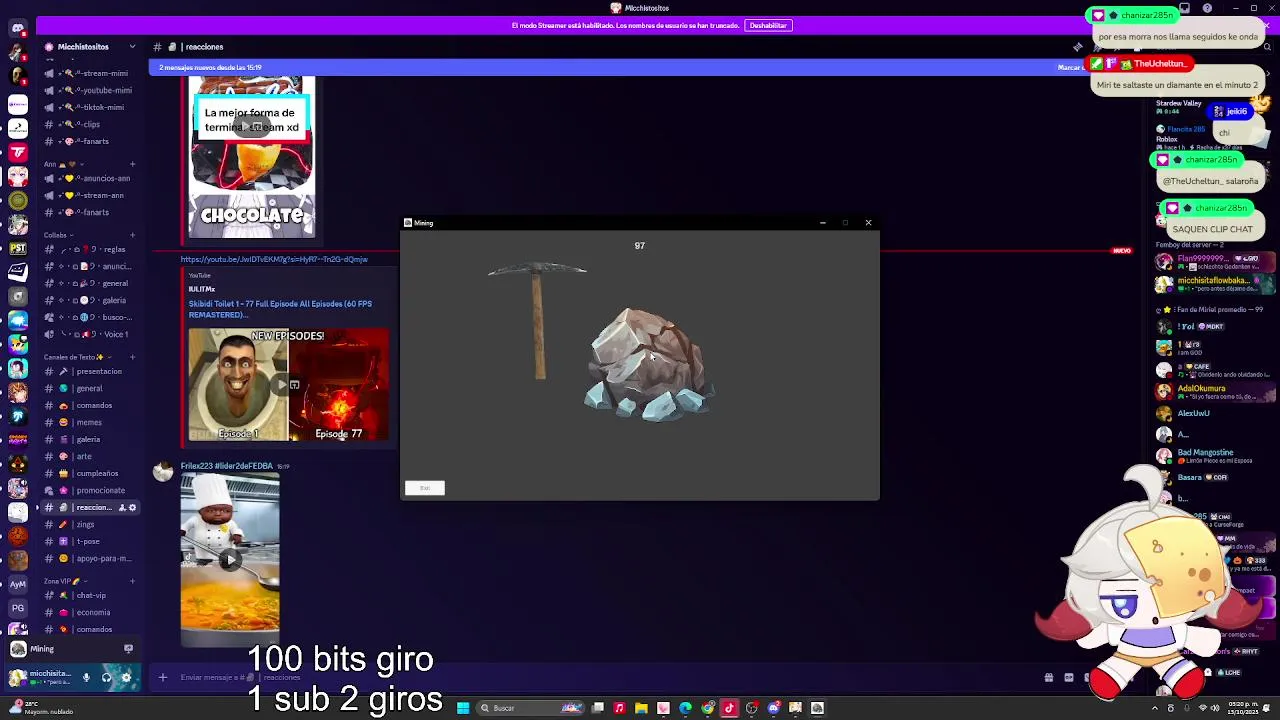1280x720 pixels.
Task: Open the reglas channel under Collabs
Action: (88, 249)
